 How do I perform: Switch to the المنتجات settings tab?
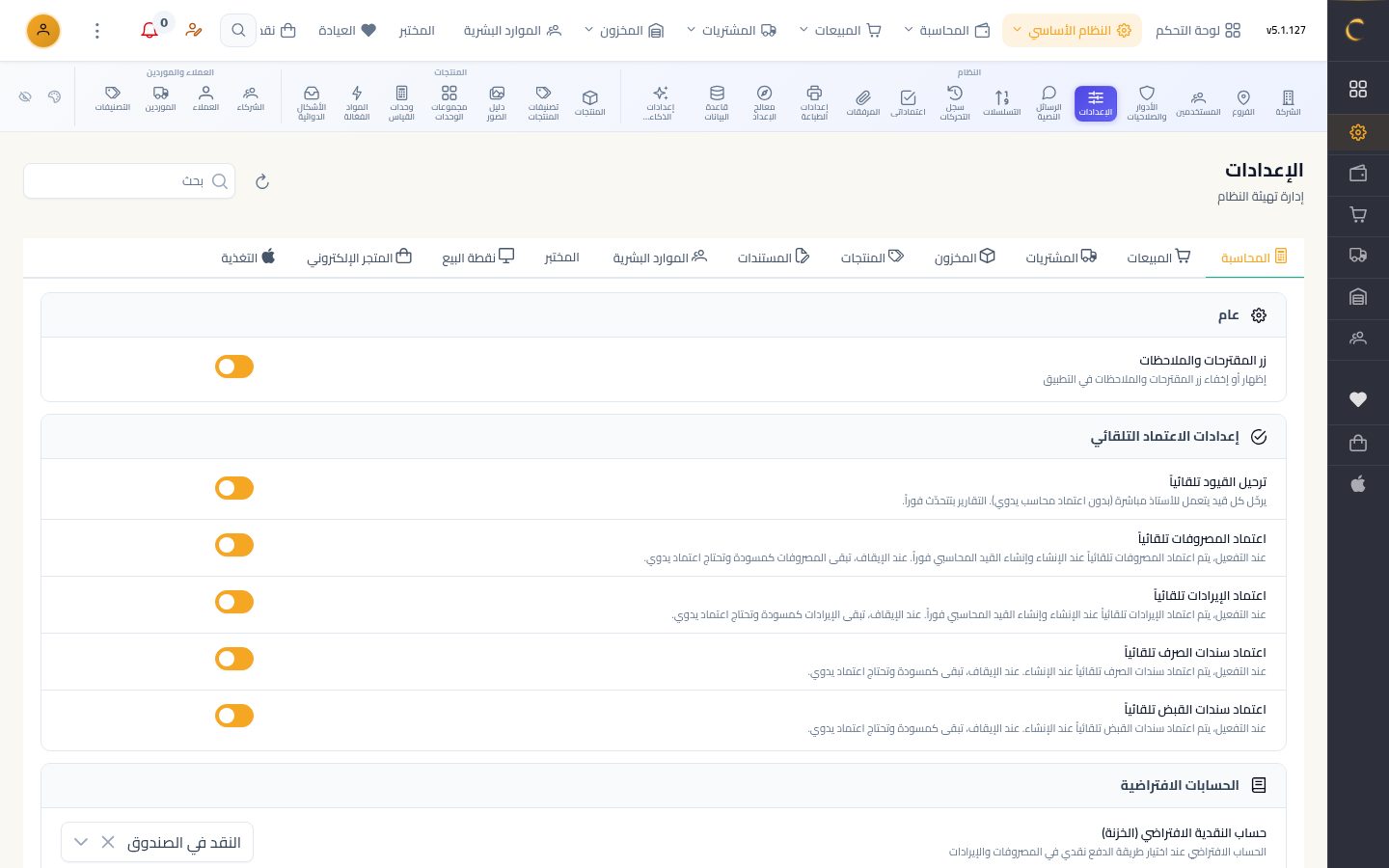[872, 258]
